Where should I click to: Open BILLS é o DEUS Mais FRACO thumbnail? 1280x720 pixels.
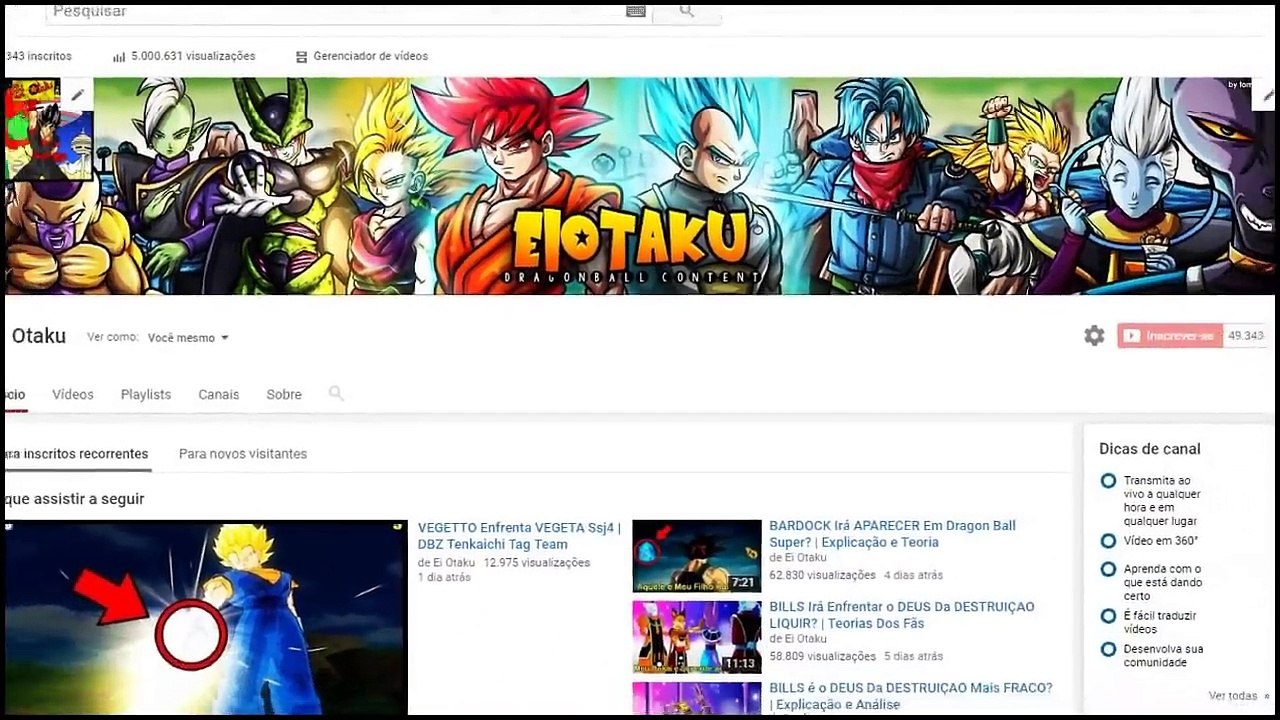click(x=697, y=698)
